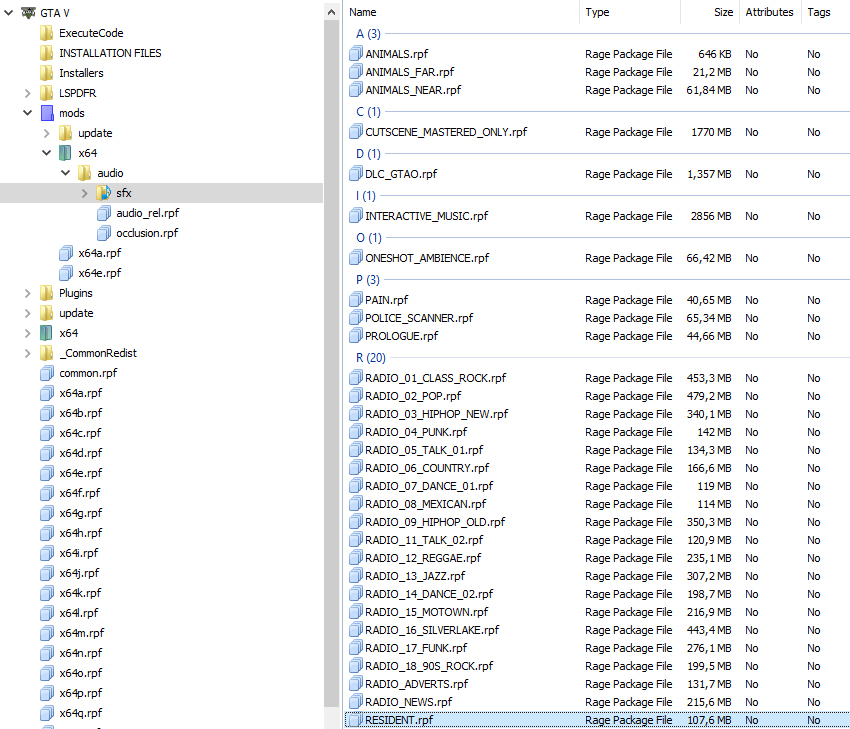
Task: Click the tree panel scrollbar thumb
Action: pyautogui.click(x=332, y=363)
